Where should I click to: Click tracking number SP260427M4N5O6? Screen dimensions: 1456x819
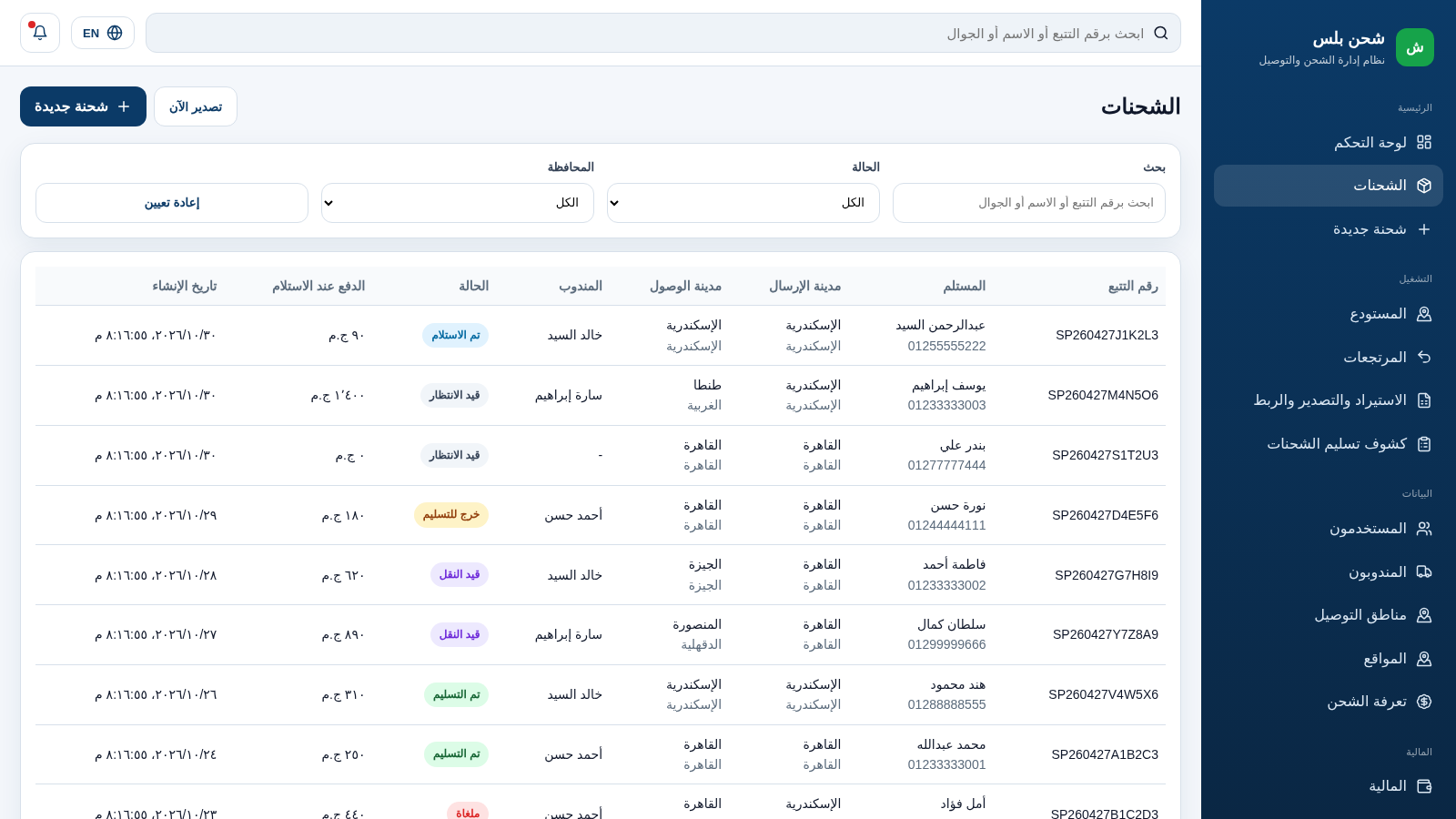tap(1103, 395)
